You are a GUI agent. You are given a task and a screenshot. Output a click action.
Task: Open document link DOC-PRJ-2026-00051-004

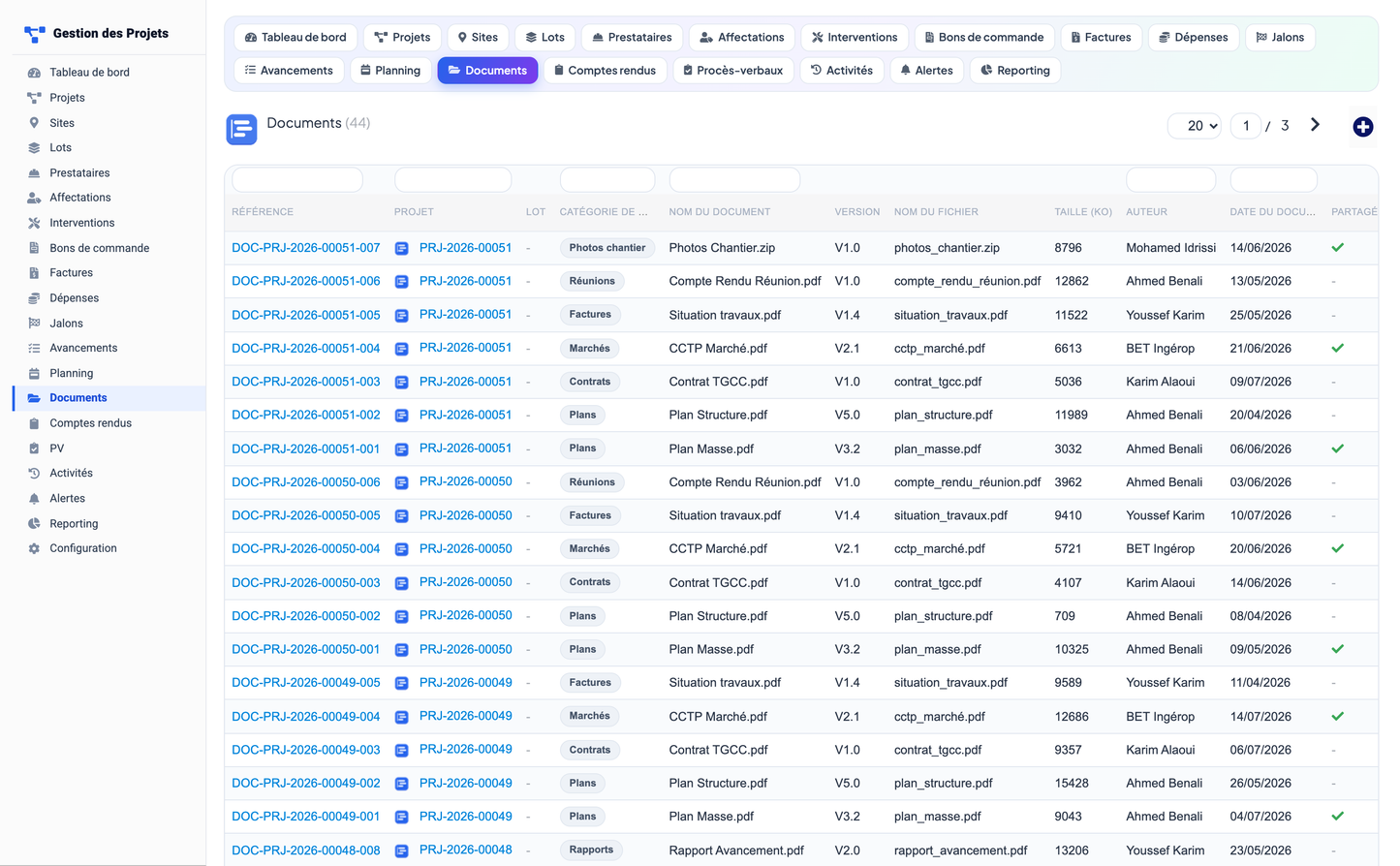305,349
